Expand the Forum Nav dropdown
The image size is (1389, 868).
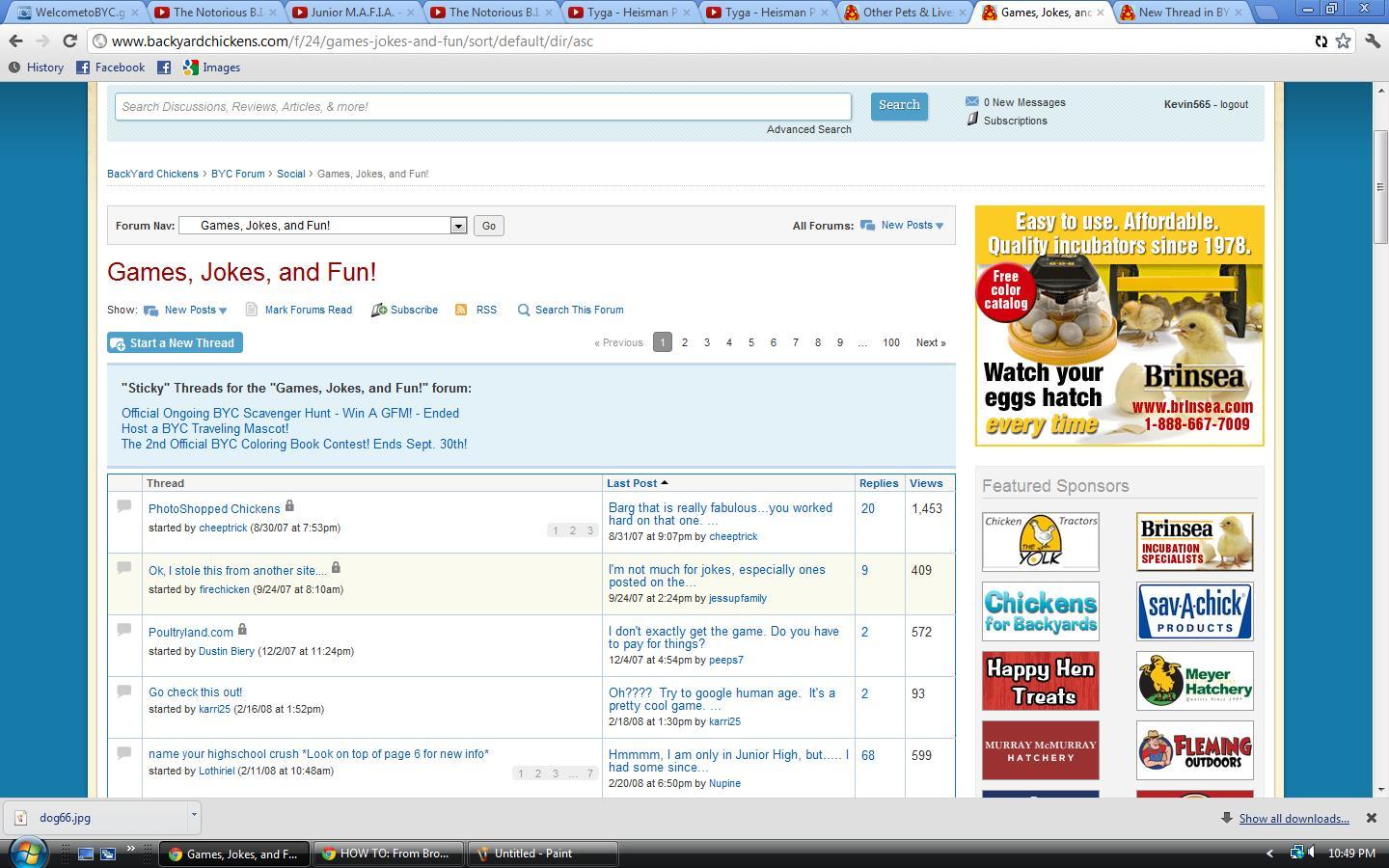[x=458, y=226]
